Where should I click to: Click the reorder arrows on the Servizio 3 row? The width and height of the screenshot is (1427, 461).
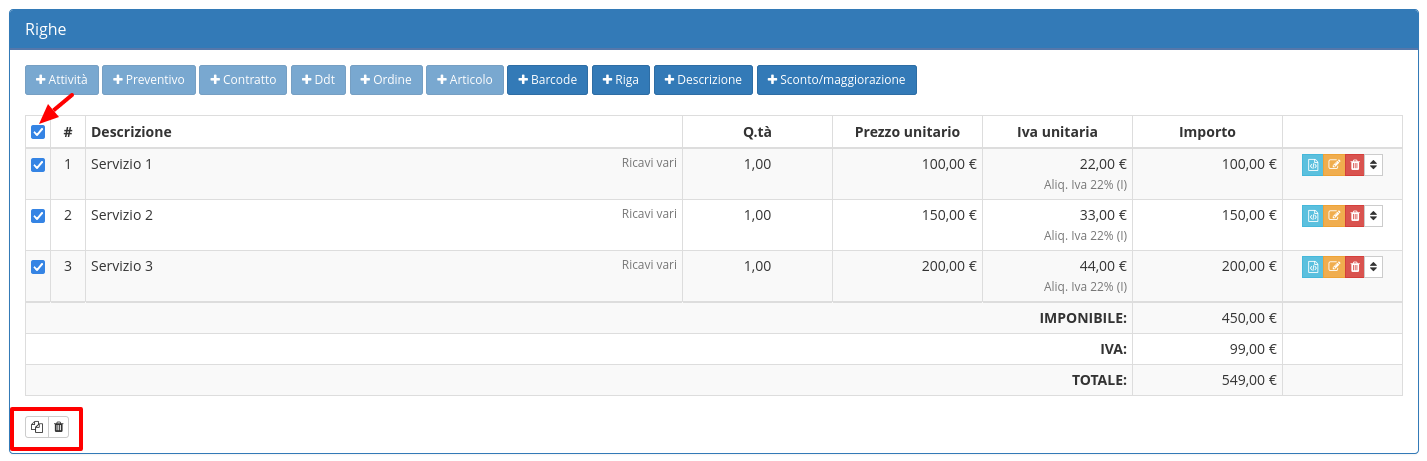coord(1374,266)
